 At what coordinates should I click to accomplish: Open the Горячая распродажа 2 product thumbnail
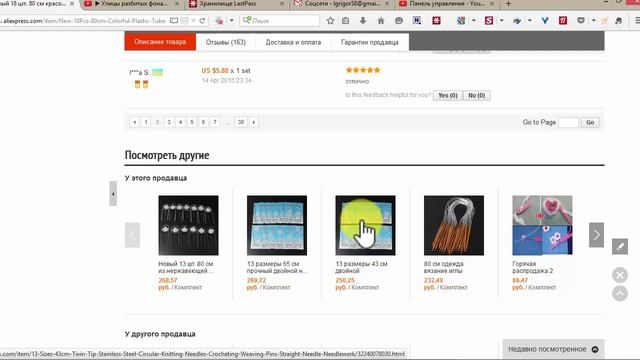point(542,225)
